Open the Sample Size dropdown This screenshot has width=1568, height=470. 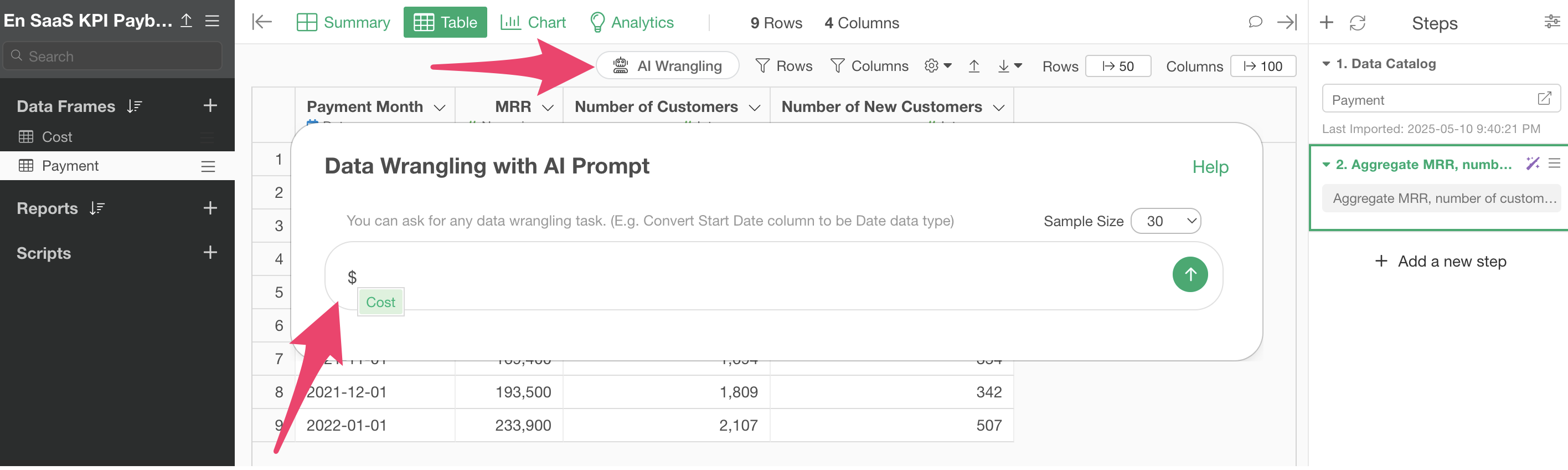point(1165,222)
